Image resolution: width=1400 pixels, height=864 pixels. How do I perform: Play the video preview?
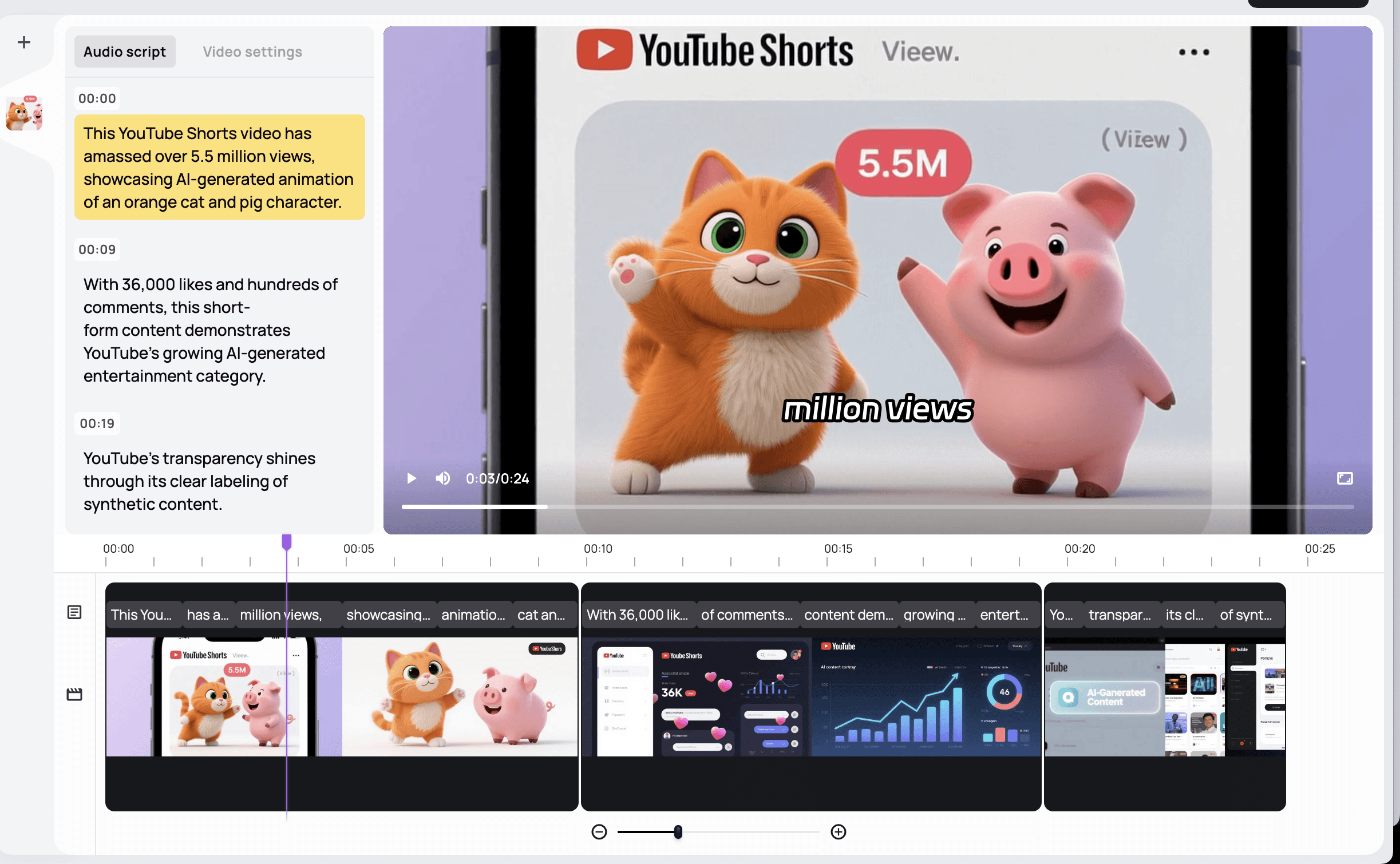pos(412,478)
